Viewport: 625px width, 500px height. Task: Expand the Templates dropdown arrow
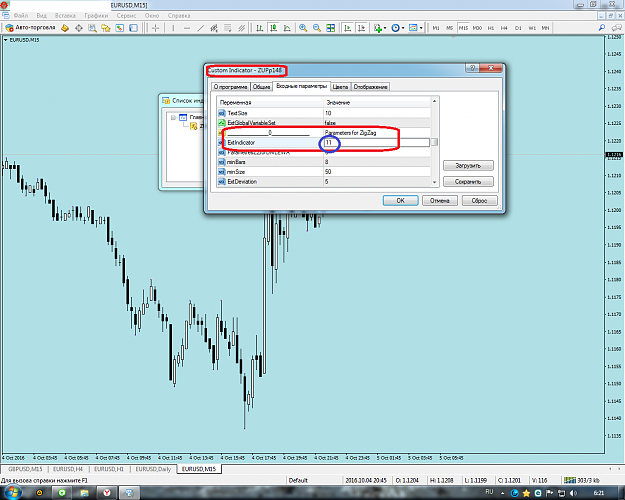click(x=421, y=28)
